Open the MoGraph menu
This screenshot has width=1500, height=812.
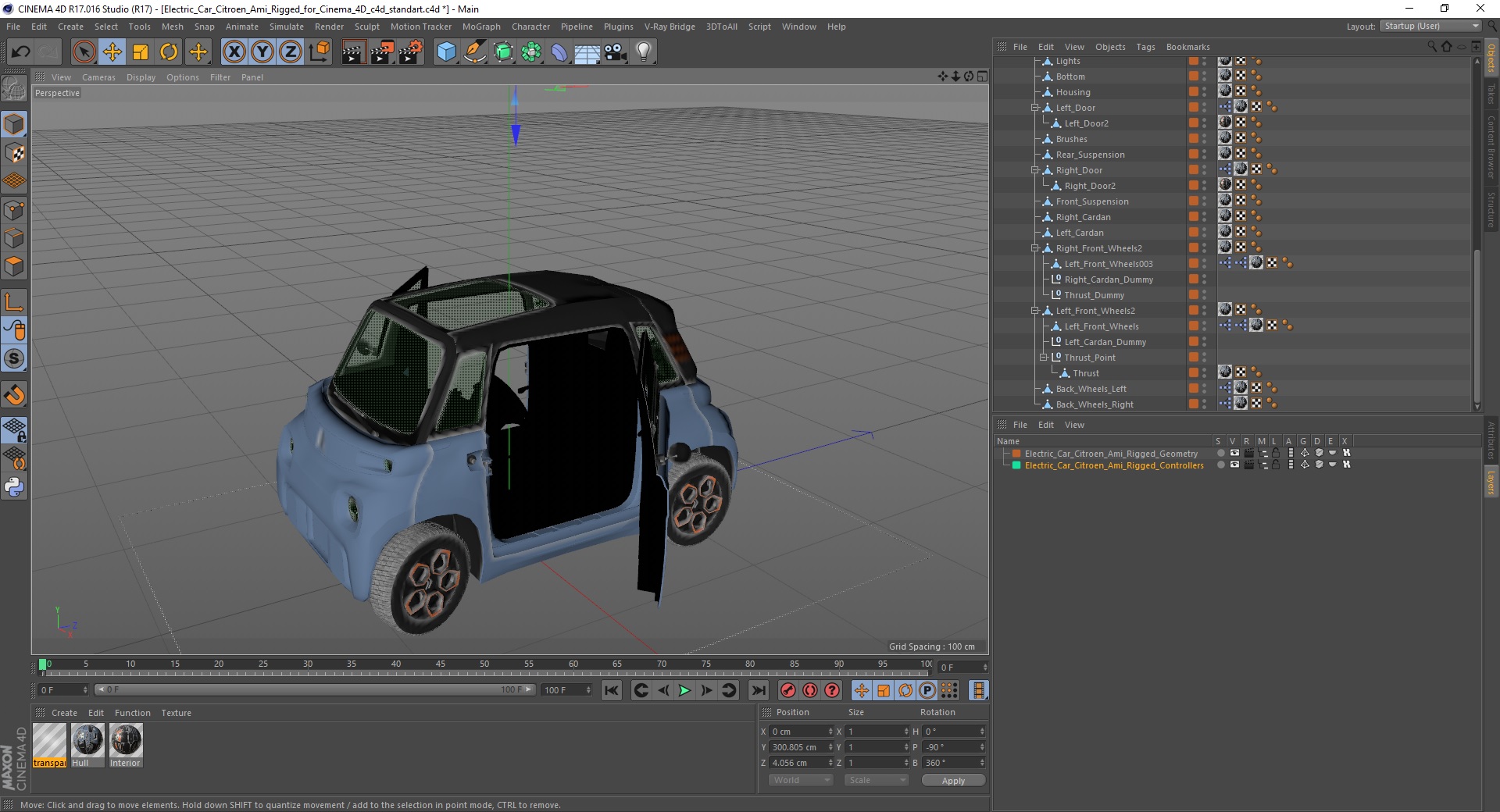click(x=481, y=27)
